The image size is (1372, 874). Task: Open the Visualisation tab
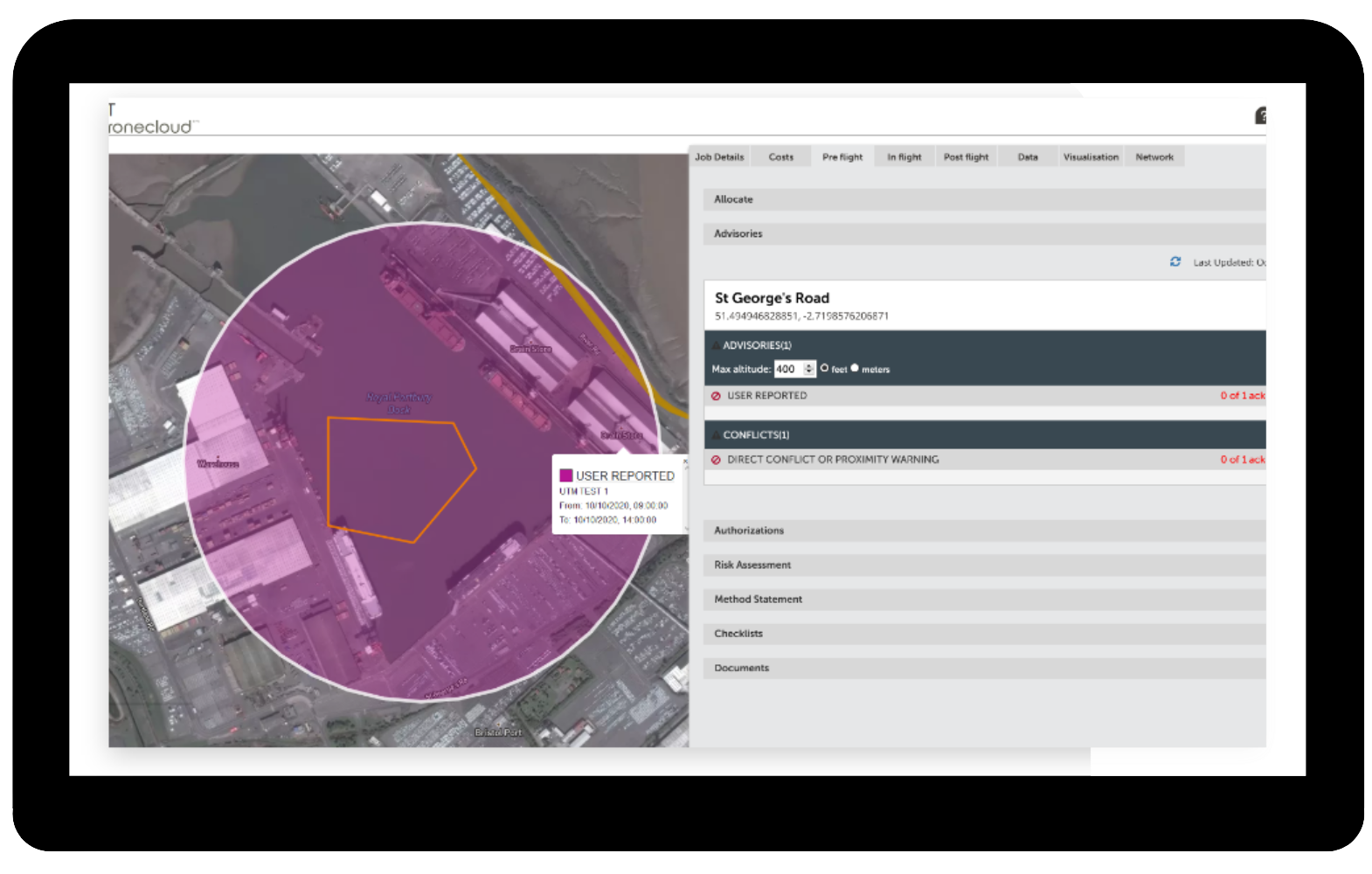[1090, 157]
